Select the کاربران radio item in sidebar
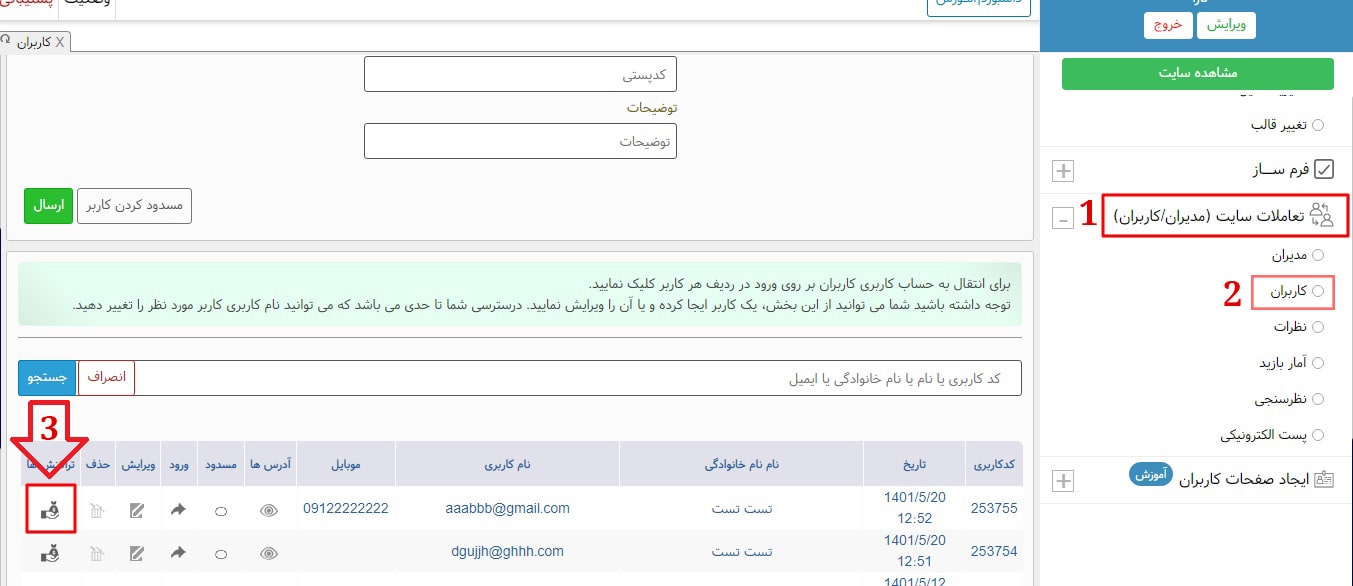Screen dimensions: 1353x586 1317,291
